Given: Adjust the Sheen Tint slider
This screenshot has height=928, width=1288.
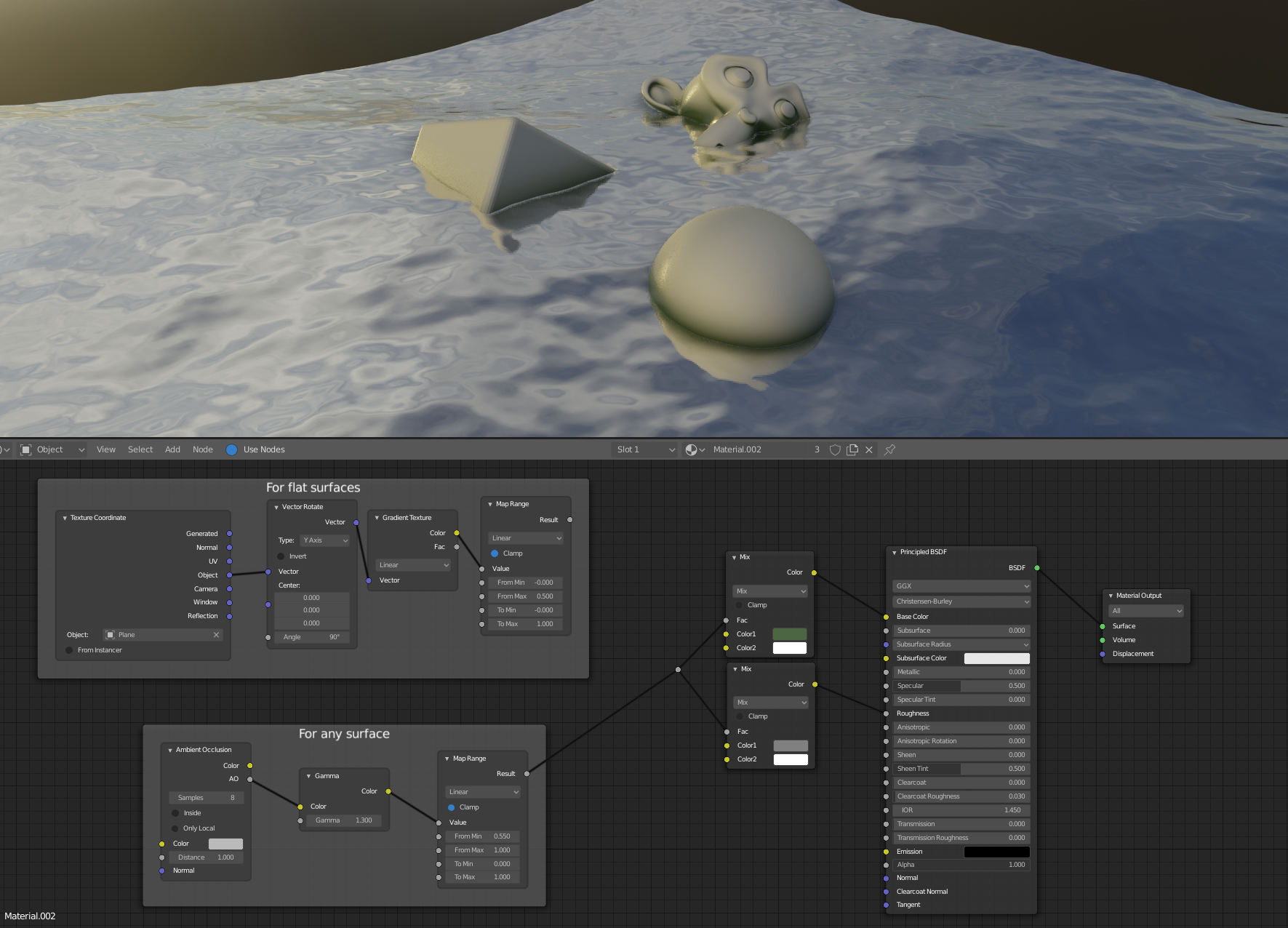Looking at the screenshot, I should pos(961,769).
